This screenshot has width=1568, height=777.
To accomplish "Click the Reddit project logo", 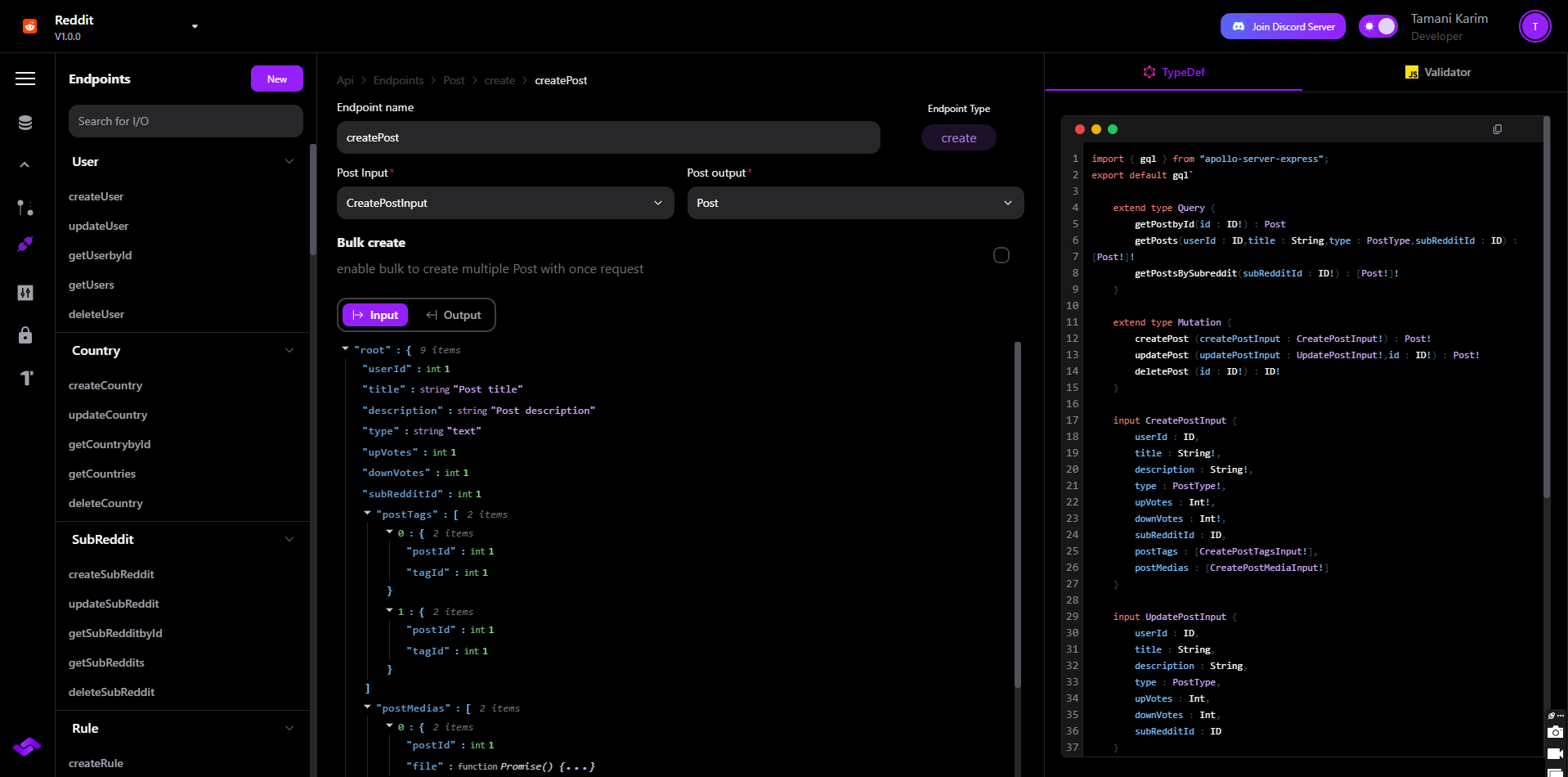I will coord(30,26).
